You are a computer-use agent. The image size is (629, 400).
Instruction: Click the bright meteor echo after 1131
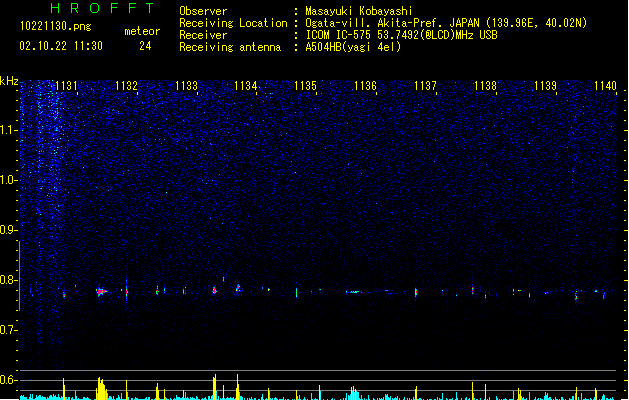point(101,292)
